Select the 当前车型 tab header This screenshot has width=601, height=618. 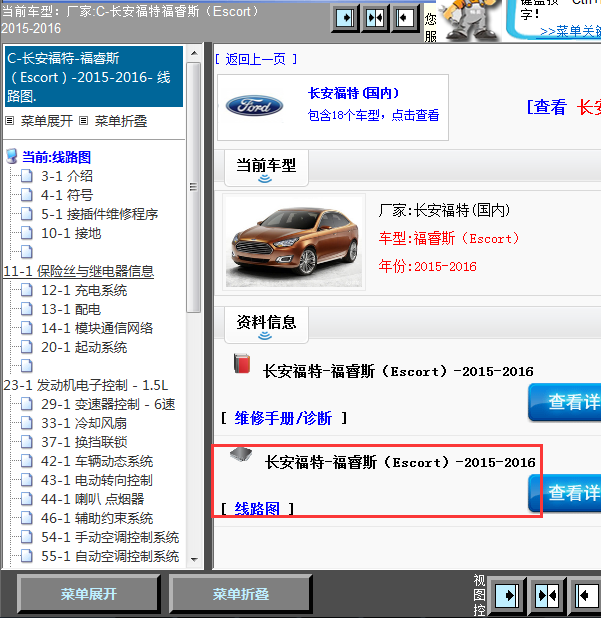[266, 168]
